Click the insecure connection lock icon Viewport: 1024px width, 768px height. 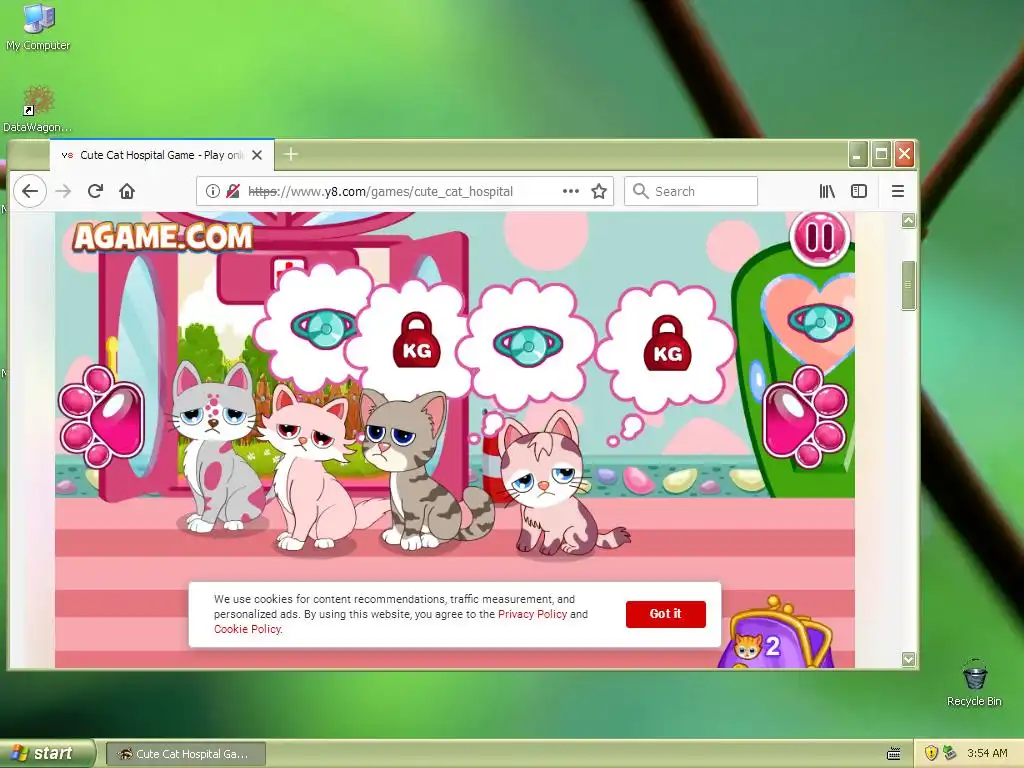(232, 191)
